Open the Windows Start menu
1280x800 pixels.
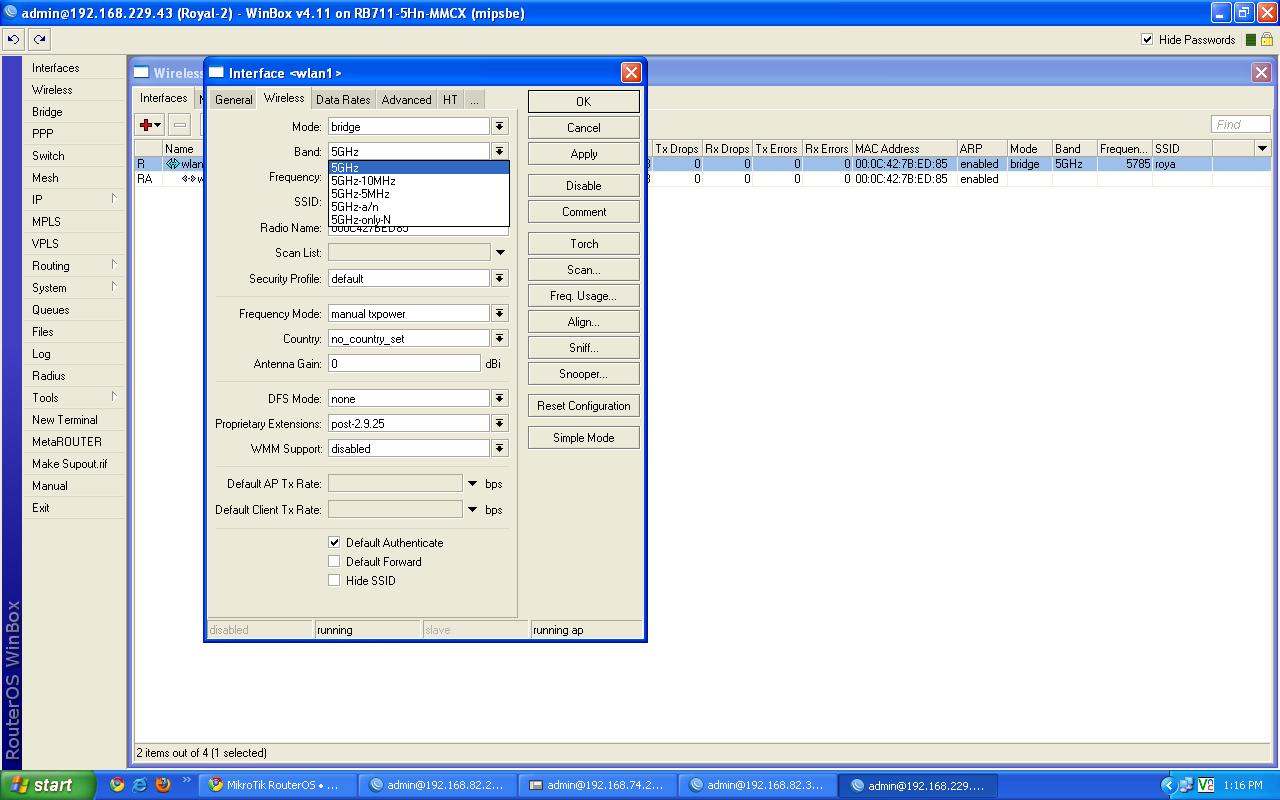coord(48,785)
